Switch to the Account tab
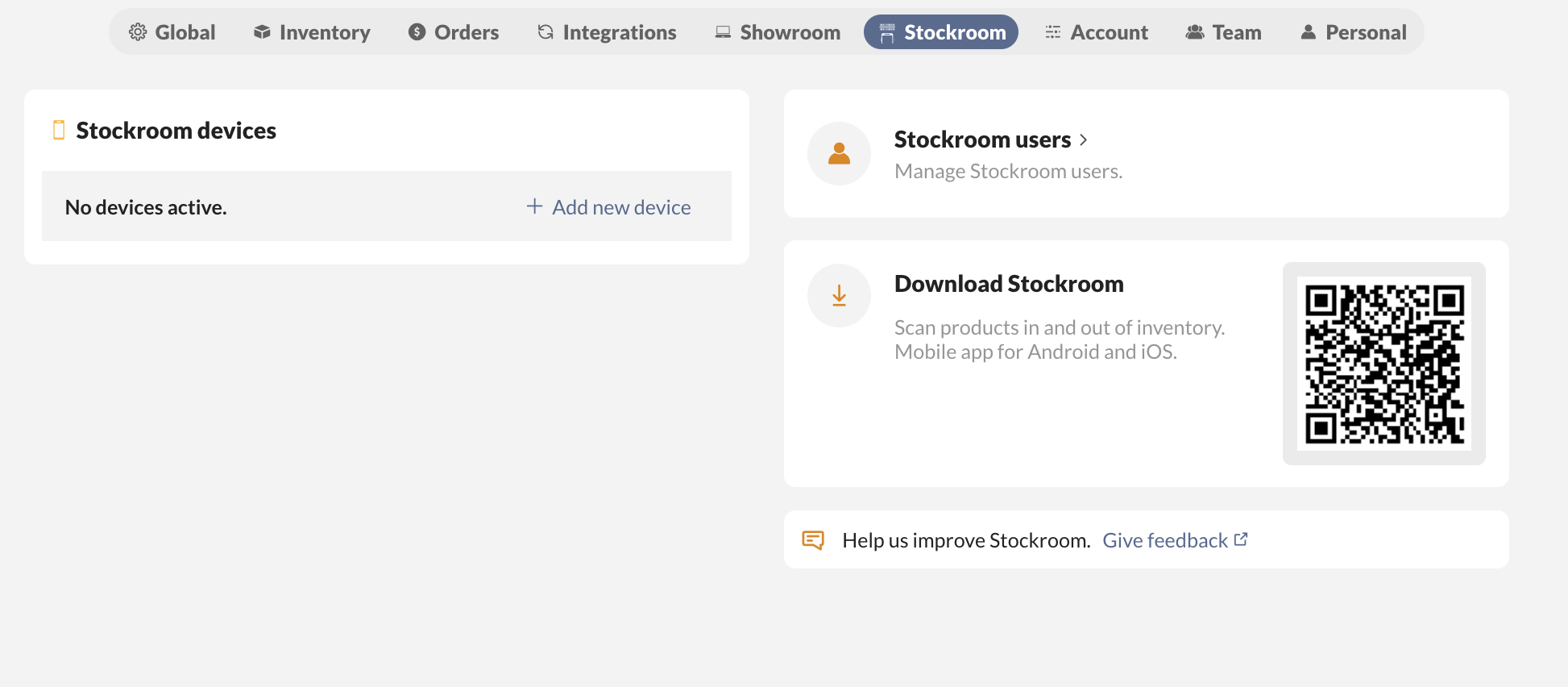This screenshot has width=1568, height=687. click(1097, 31)
